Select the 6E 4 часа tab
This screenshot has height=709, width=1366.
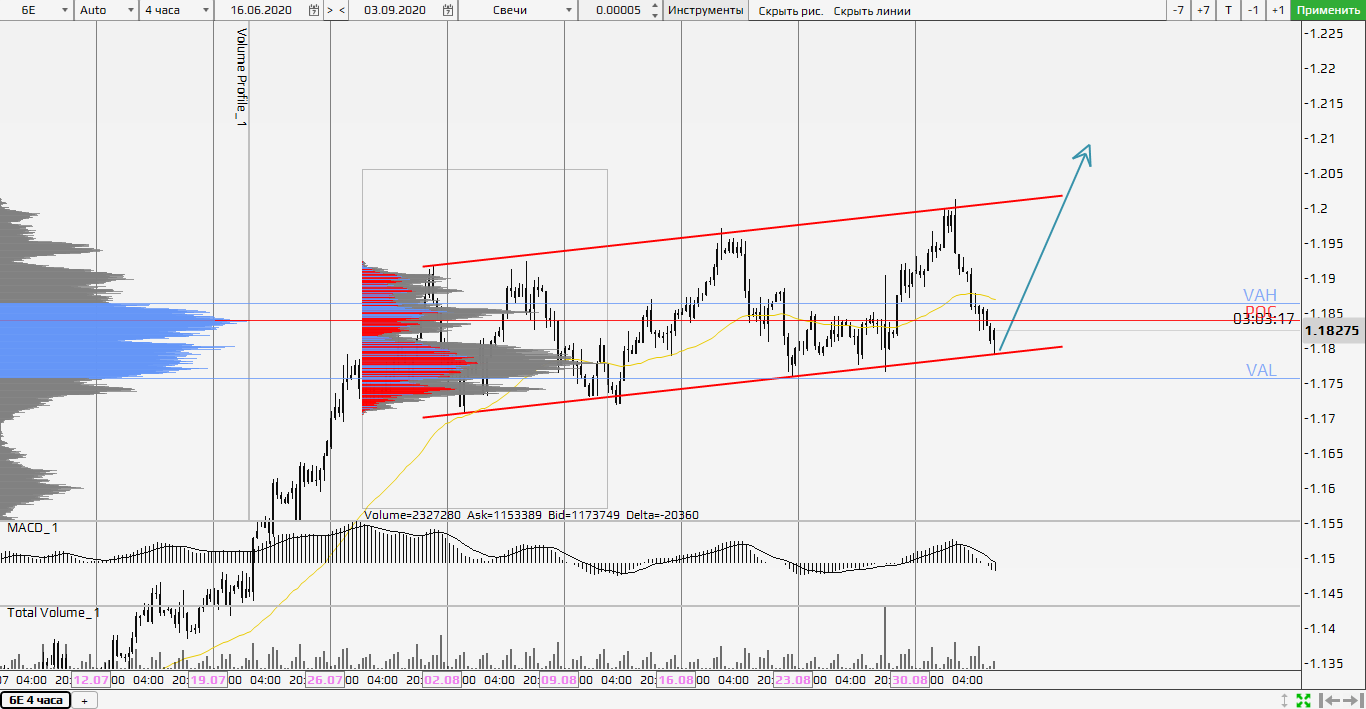(36, 700)
